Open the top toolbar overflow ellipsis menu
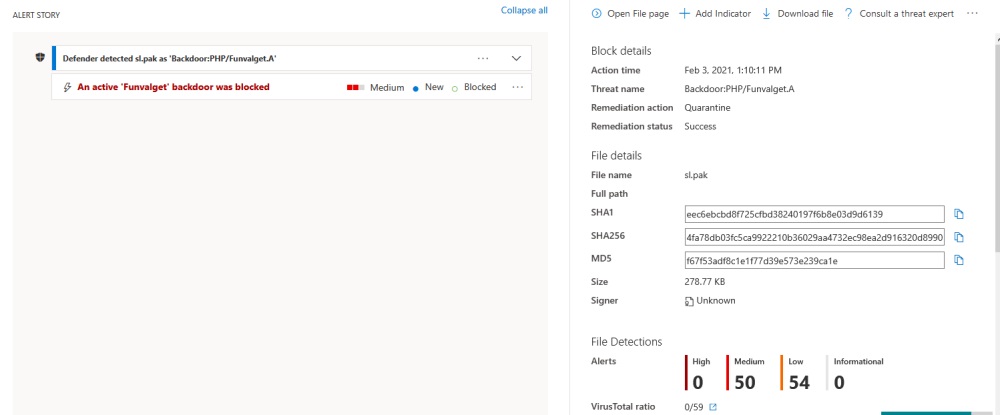1000x415 pixels. (972, 13)
